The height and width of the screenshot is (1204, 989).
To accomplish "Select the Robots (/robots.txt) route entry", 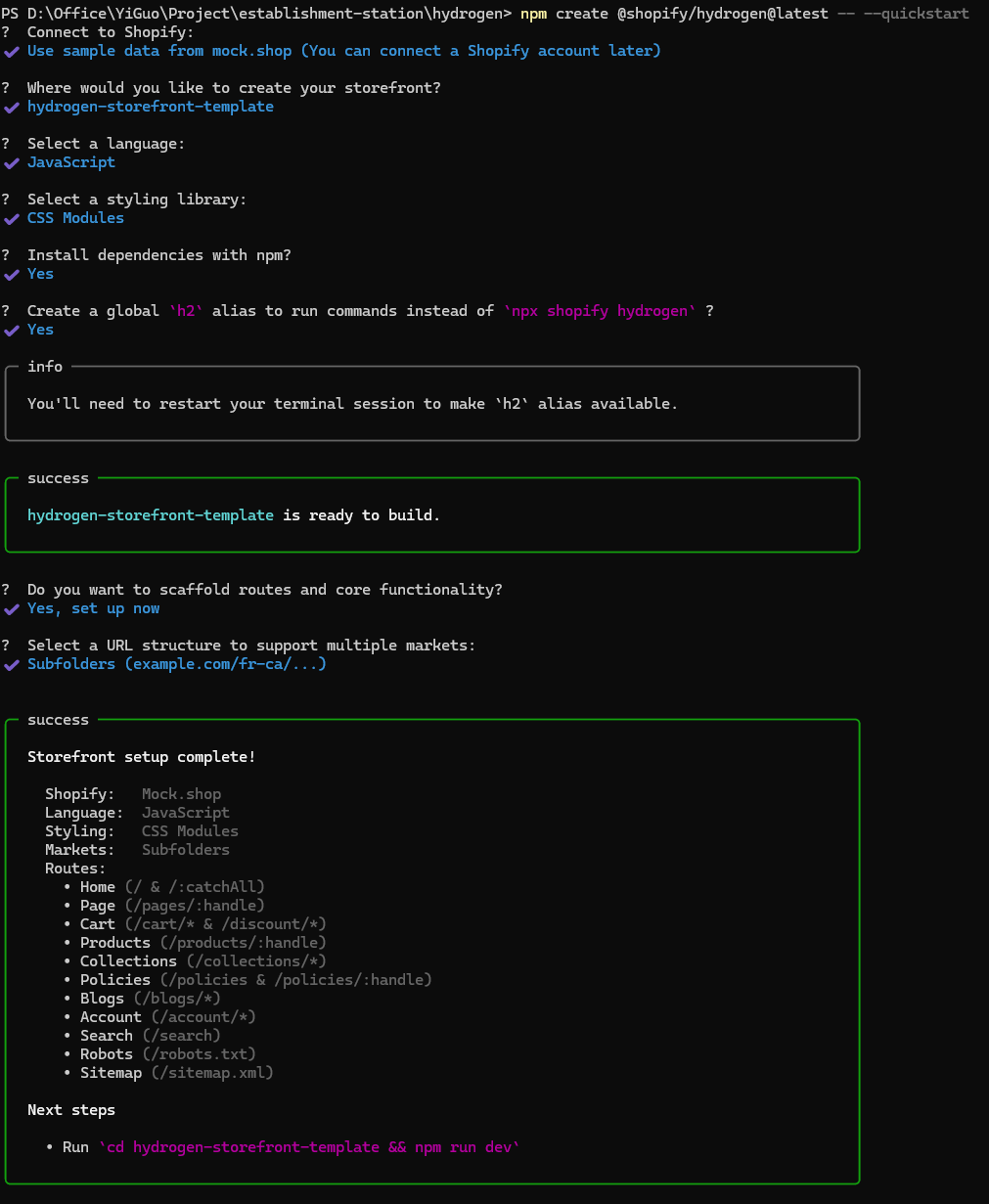I will 168,1054.
